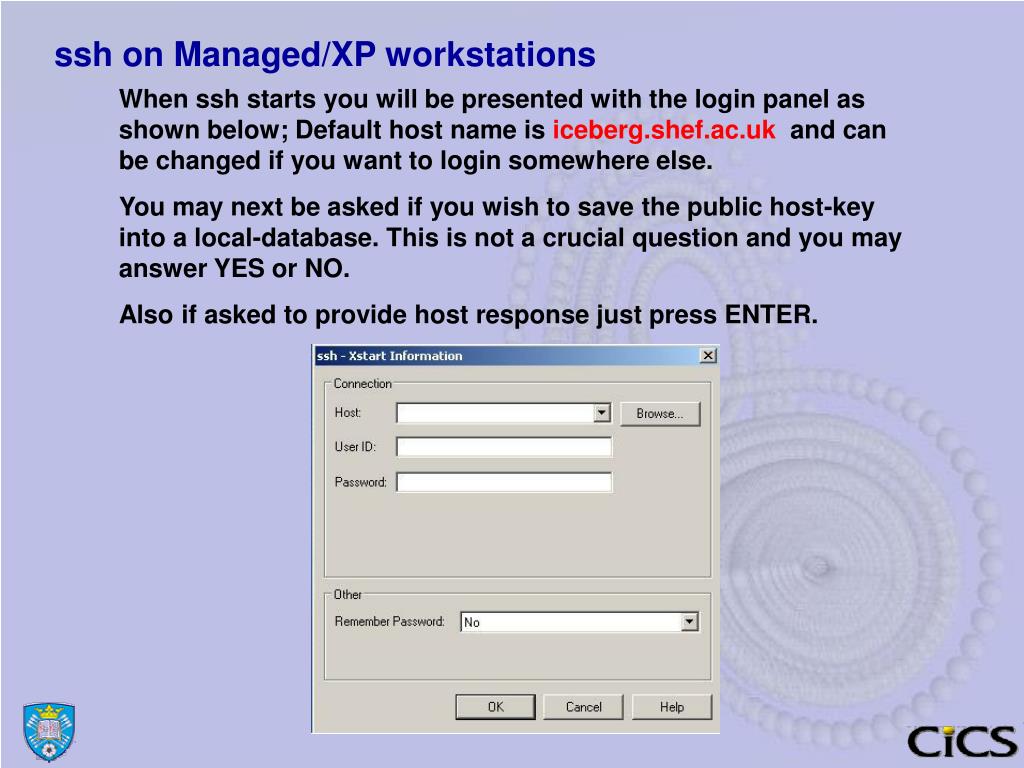Click the 'Host:' label
This screenshot has height=768, width=1024.
coord(347,412)
